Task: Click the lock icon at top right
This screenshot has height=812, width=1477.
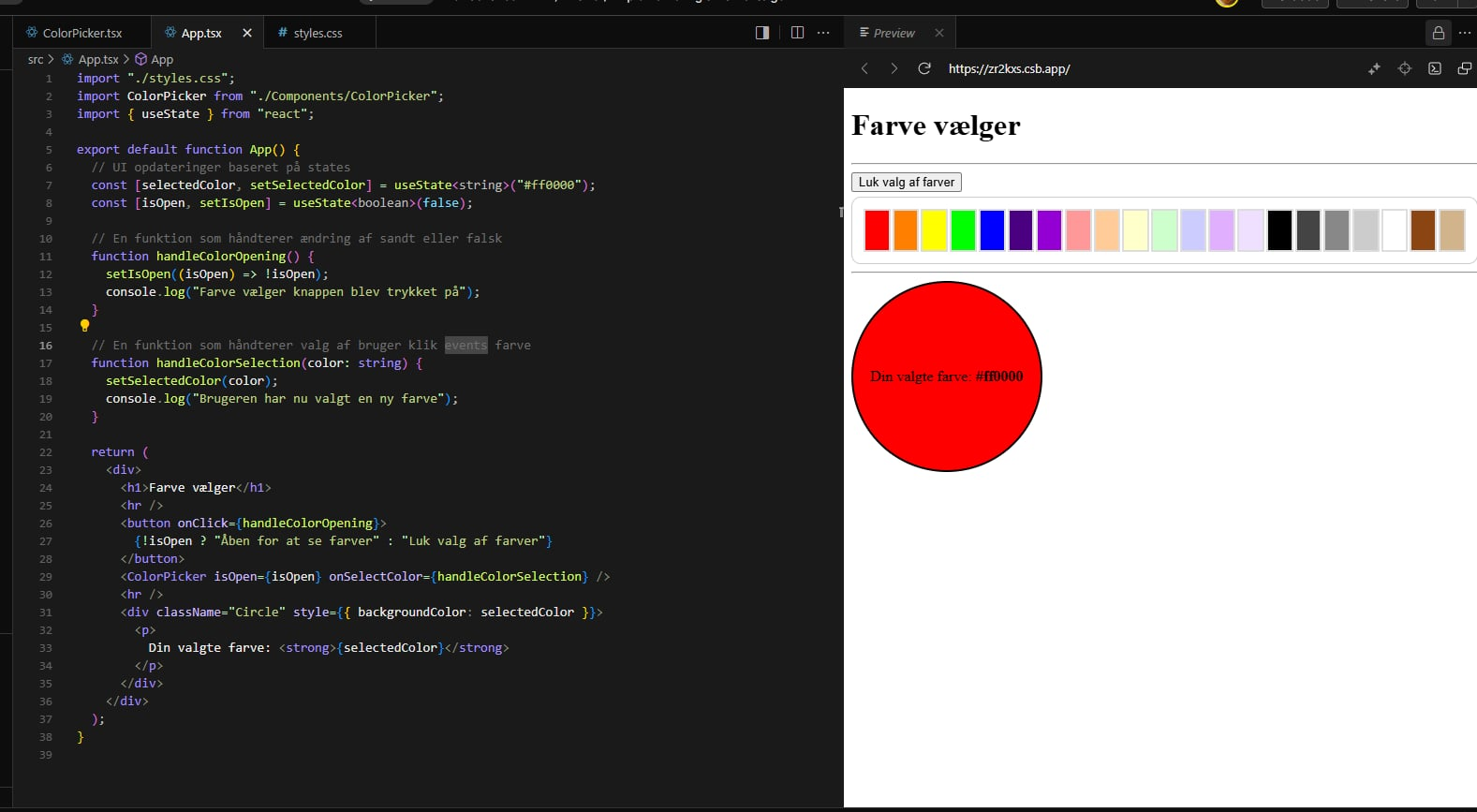Action: tap(1438, 33)
